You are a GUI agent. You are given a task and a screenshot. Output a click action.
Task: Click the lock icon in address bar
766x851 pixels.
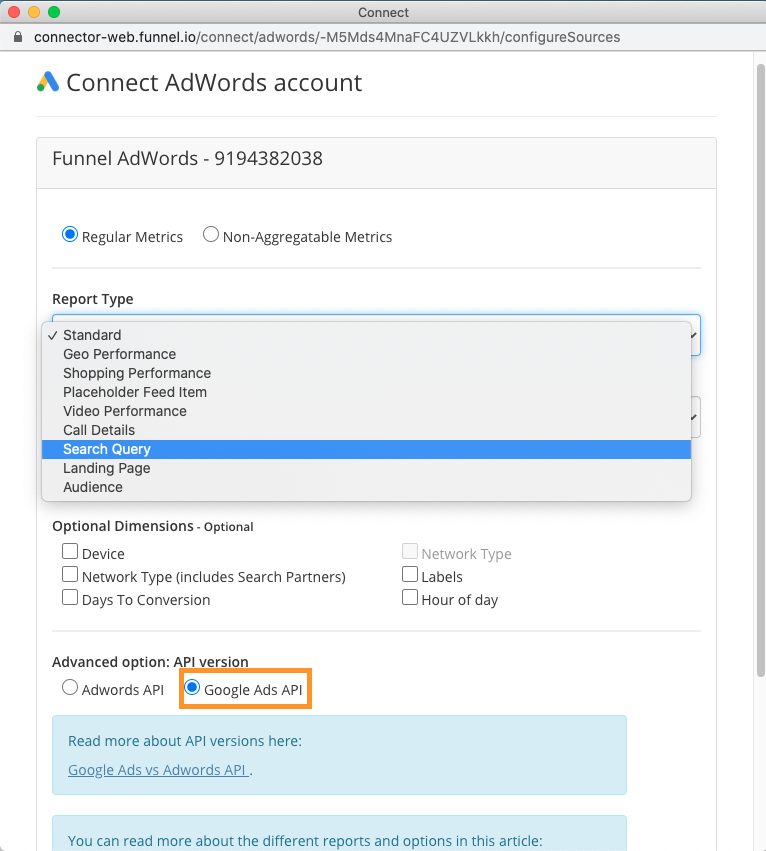point(18,37)
